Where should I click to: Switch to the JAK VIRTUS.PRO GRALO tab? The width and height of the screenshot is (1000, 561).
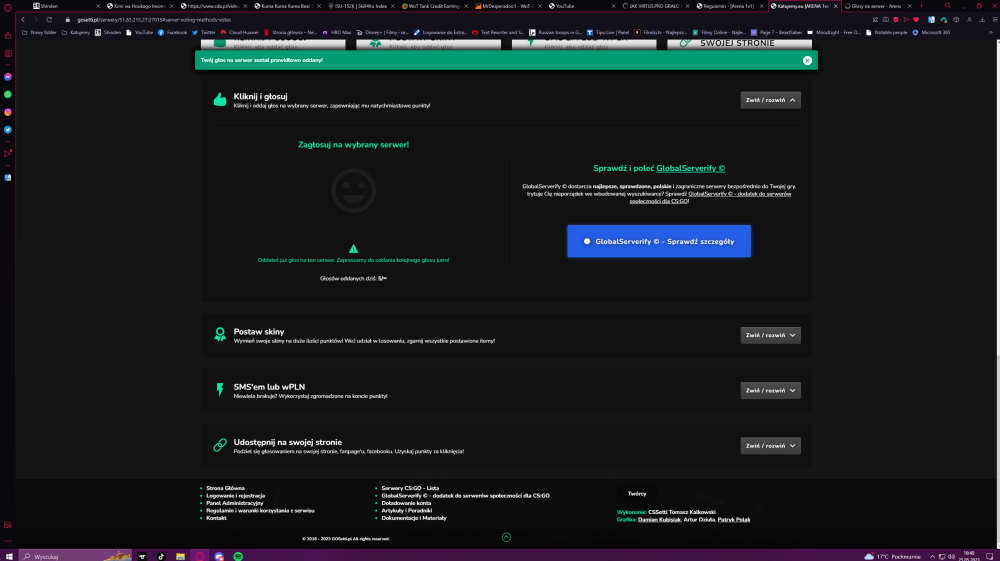tap(654, 6)
